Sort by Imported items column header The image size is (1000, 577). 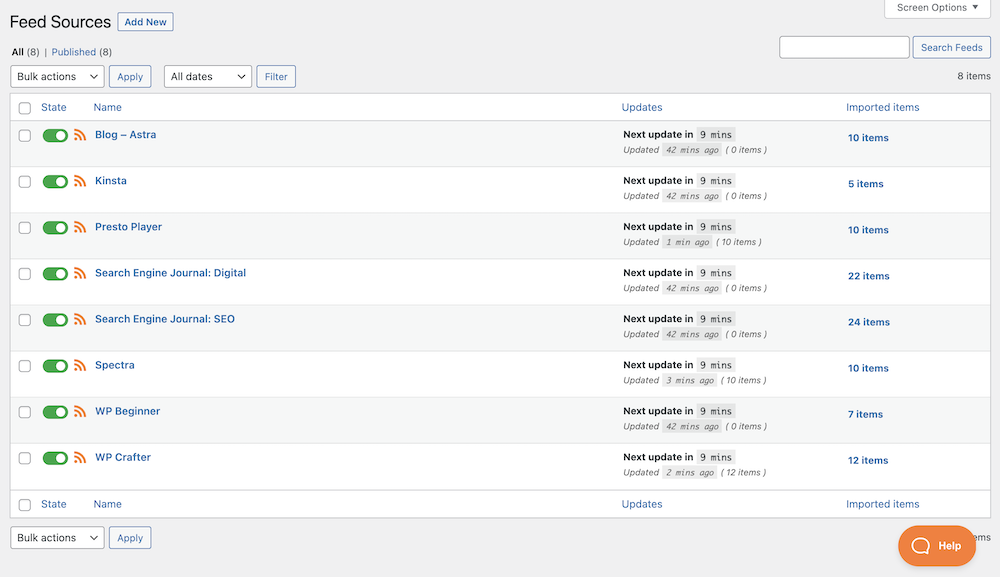click(883, 107)
